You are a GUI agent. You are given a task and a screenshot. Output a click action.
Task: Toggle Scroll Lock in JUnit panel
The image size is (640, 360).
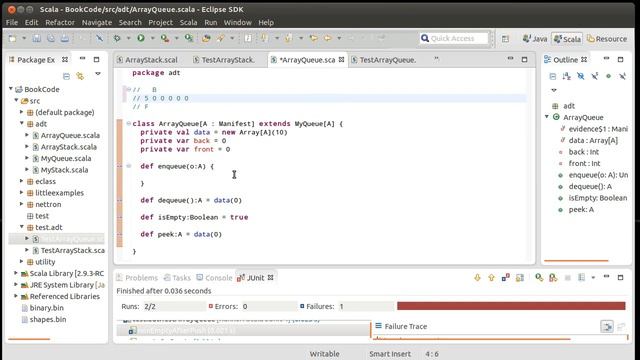[520, 278]
